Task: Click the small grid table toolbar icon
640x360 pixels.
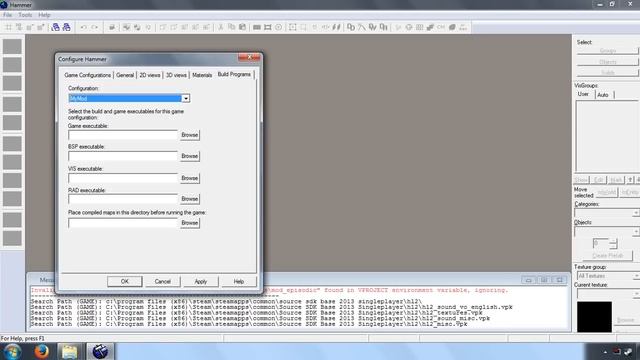Action: point(420,27)
